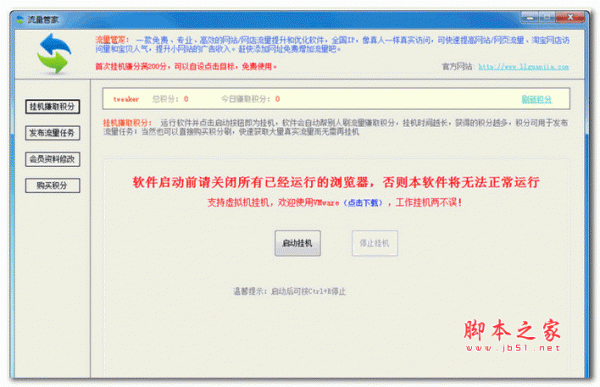Open the 发布流量任务 section
600x387 pixels.
(52, 133)
